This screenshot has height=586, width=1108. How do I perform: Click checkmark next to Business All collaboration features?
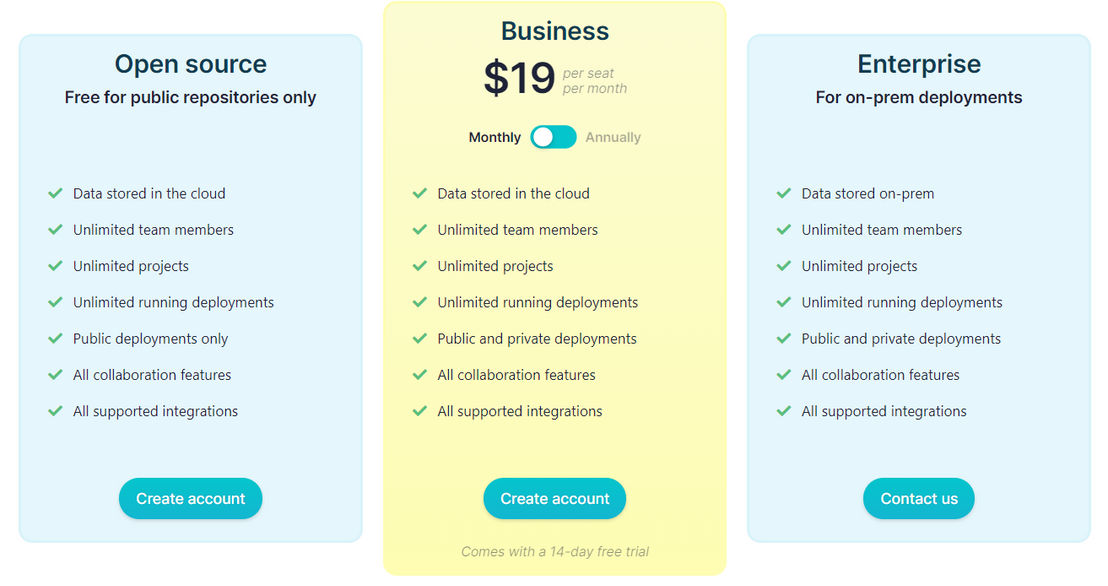coord(420,375)
